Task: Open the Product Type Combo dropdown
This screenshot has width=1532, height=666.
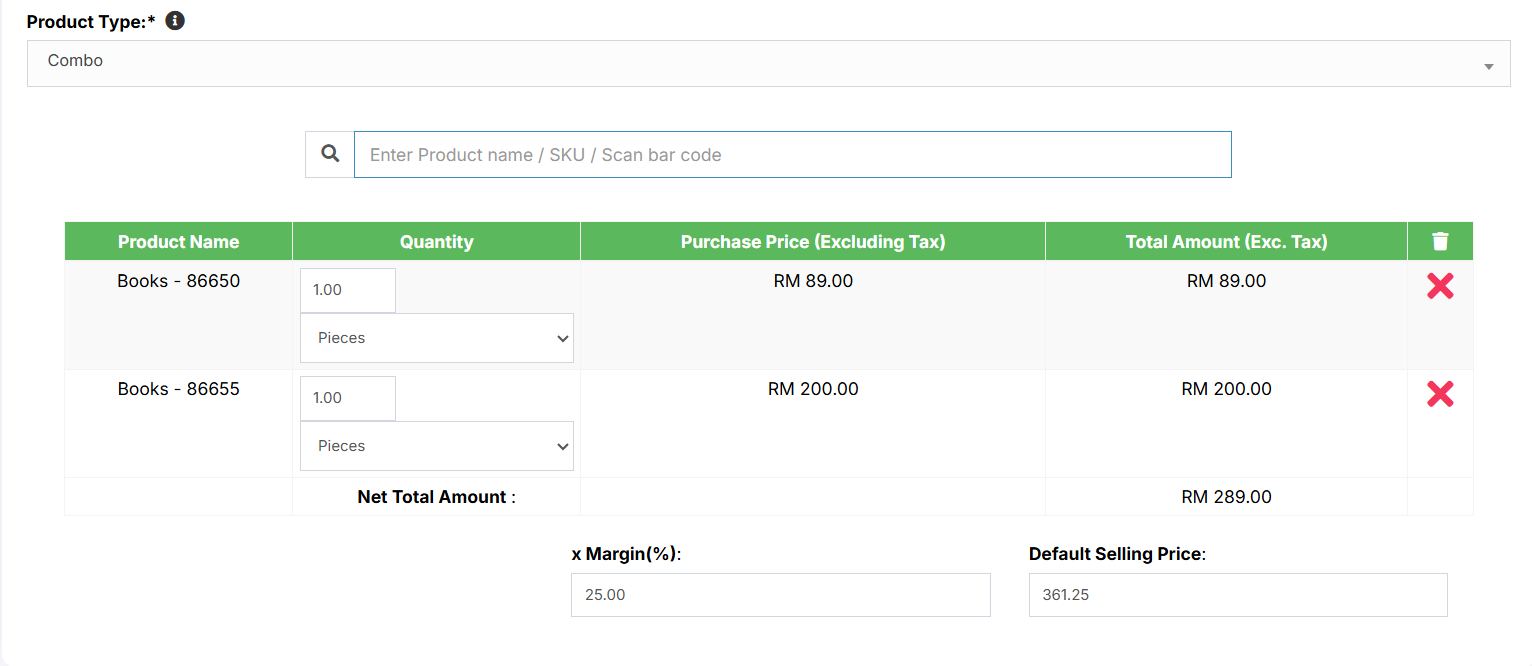Action: [768, 63]
